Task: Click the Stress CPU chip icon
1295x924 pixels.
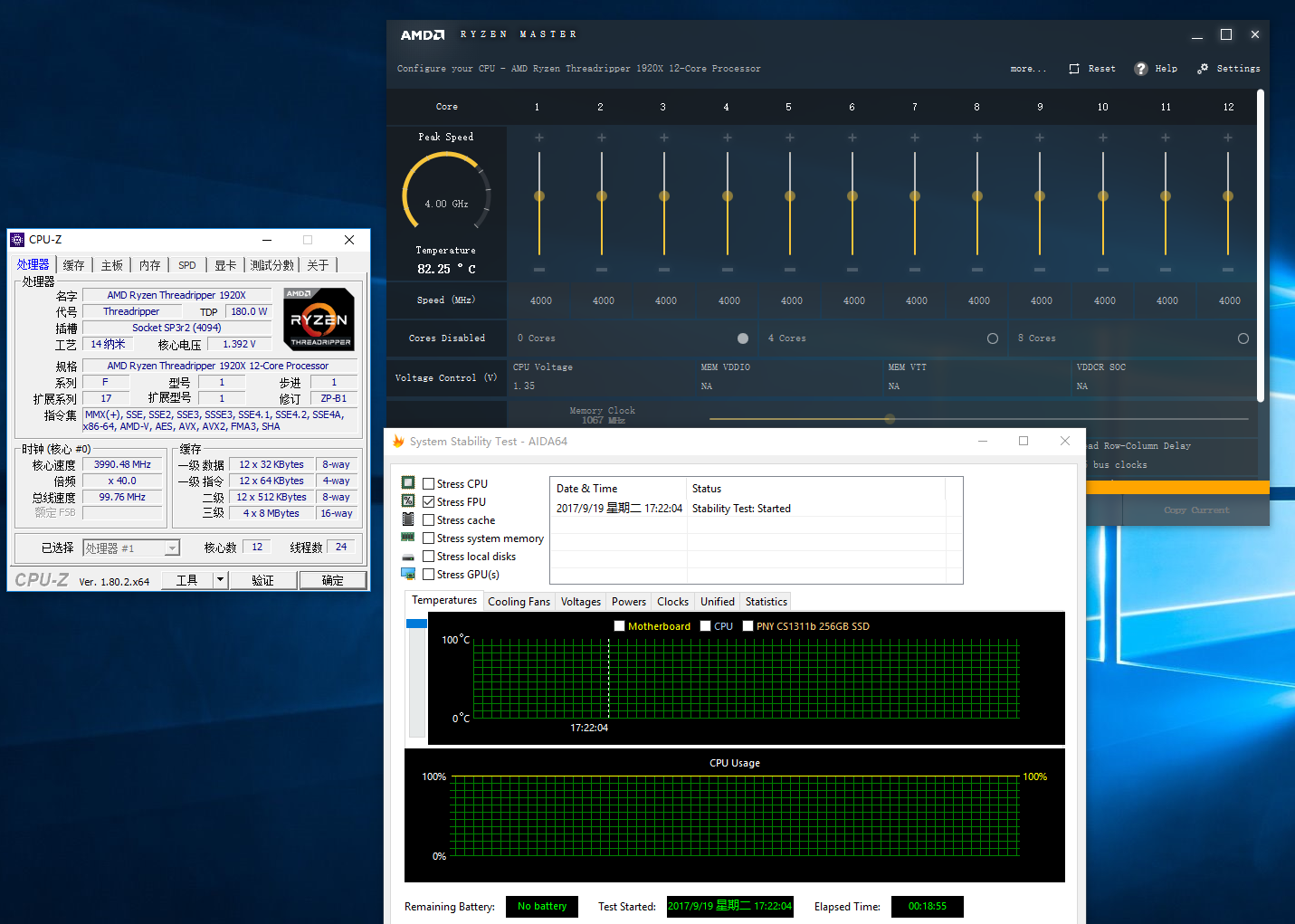Action: click(408, 483)
